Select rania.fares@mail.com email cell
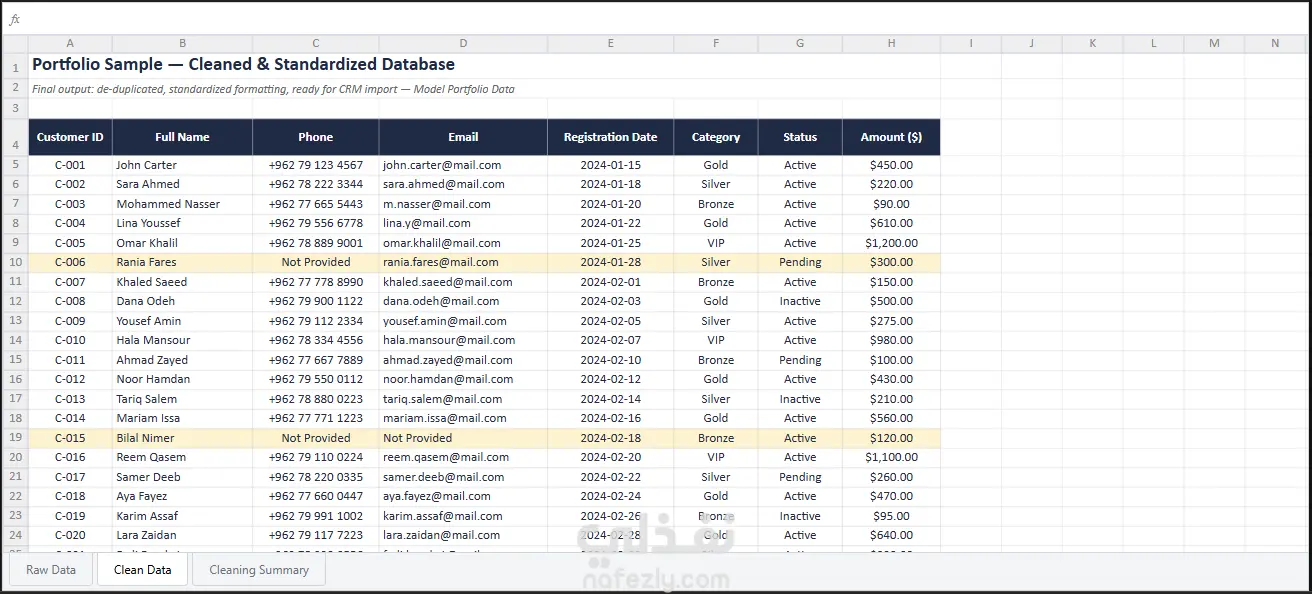This screenshot has height=594, width=1312. point(463,262)
